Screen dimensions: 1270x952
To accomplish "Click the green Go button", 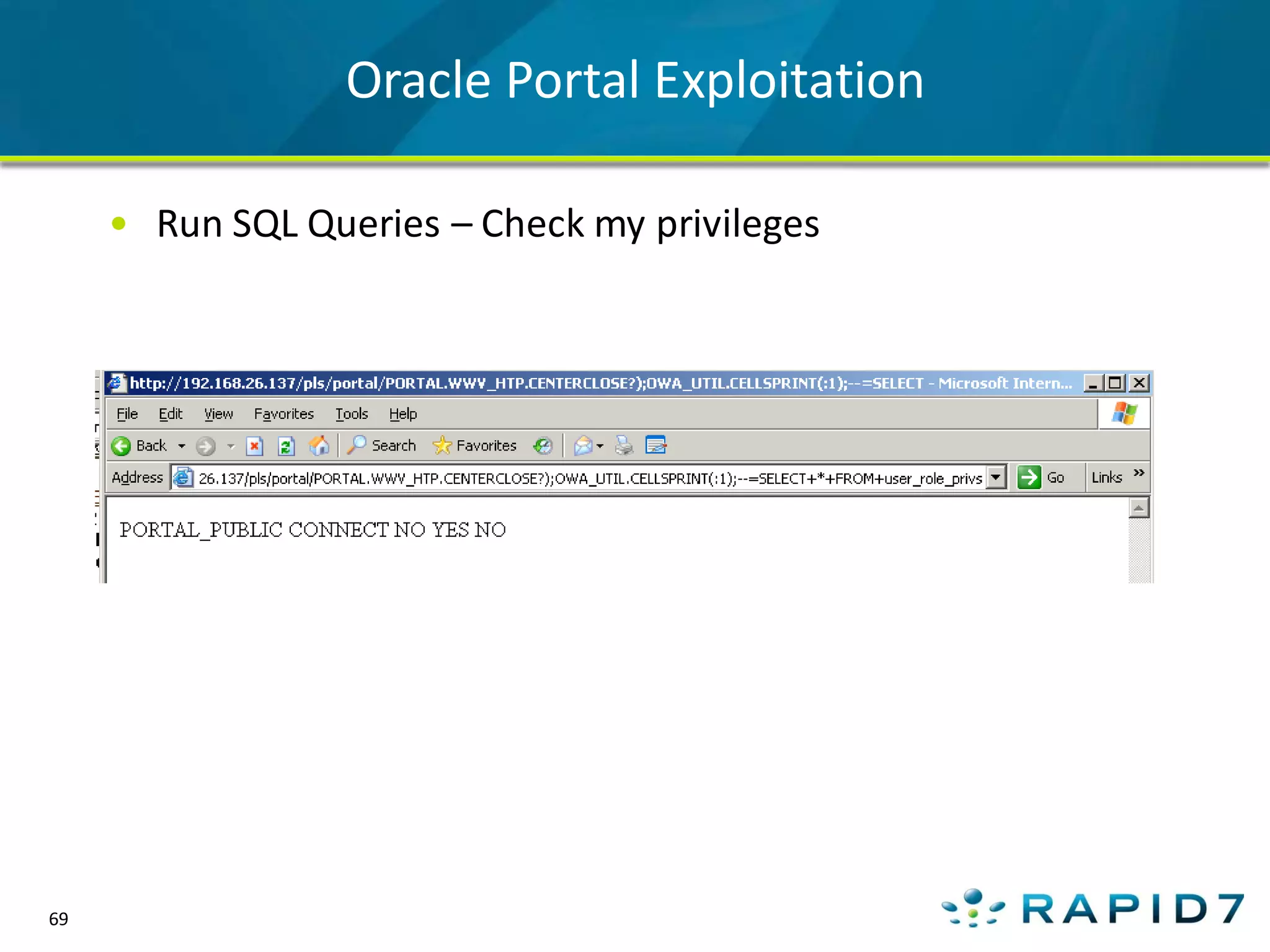I will tap(1041, 477).
